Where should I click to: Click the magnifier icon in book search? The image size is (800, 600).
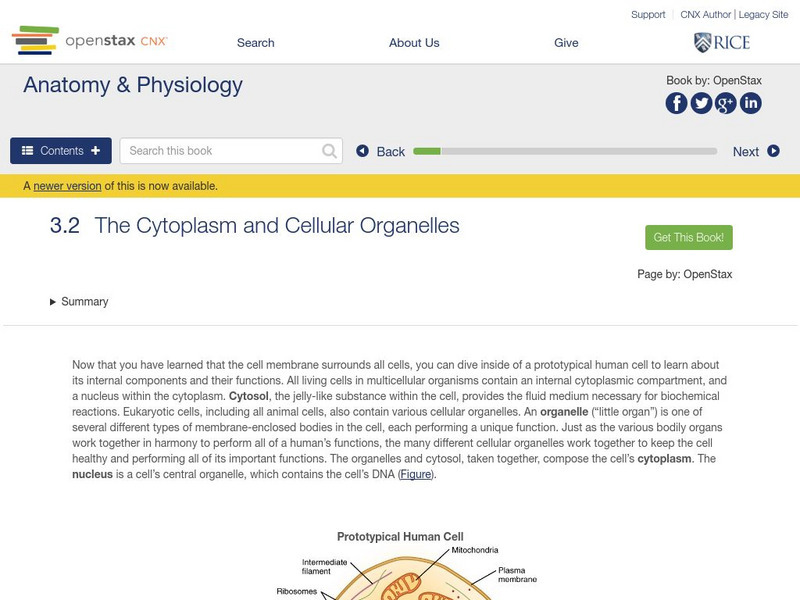pyautogui.click(x=330, y=151)
